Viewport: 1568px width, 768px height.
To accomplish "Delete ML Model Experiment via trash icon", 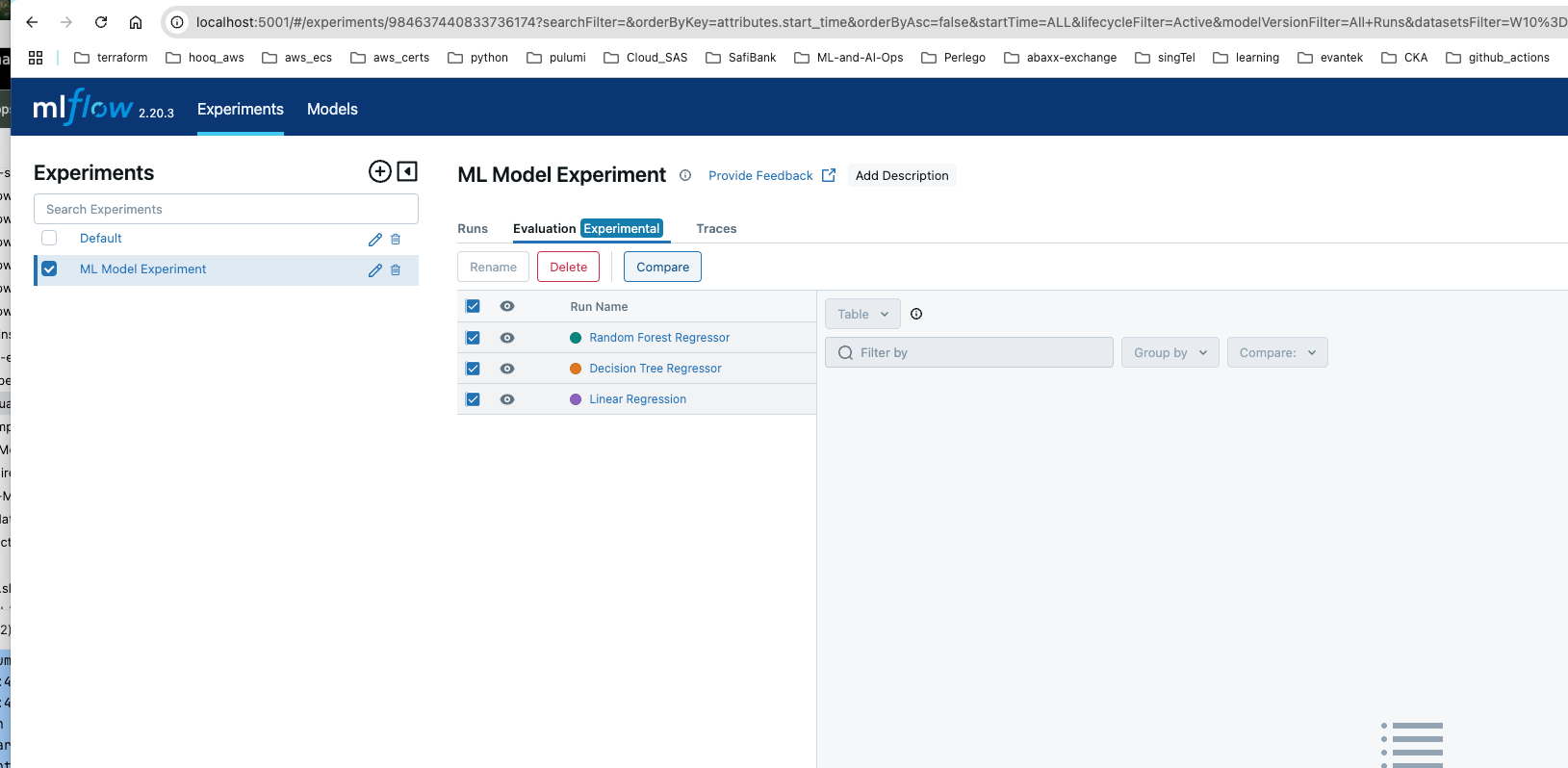I will (396, 270).
